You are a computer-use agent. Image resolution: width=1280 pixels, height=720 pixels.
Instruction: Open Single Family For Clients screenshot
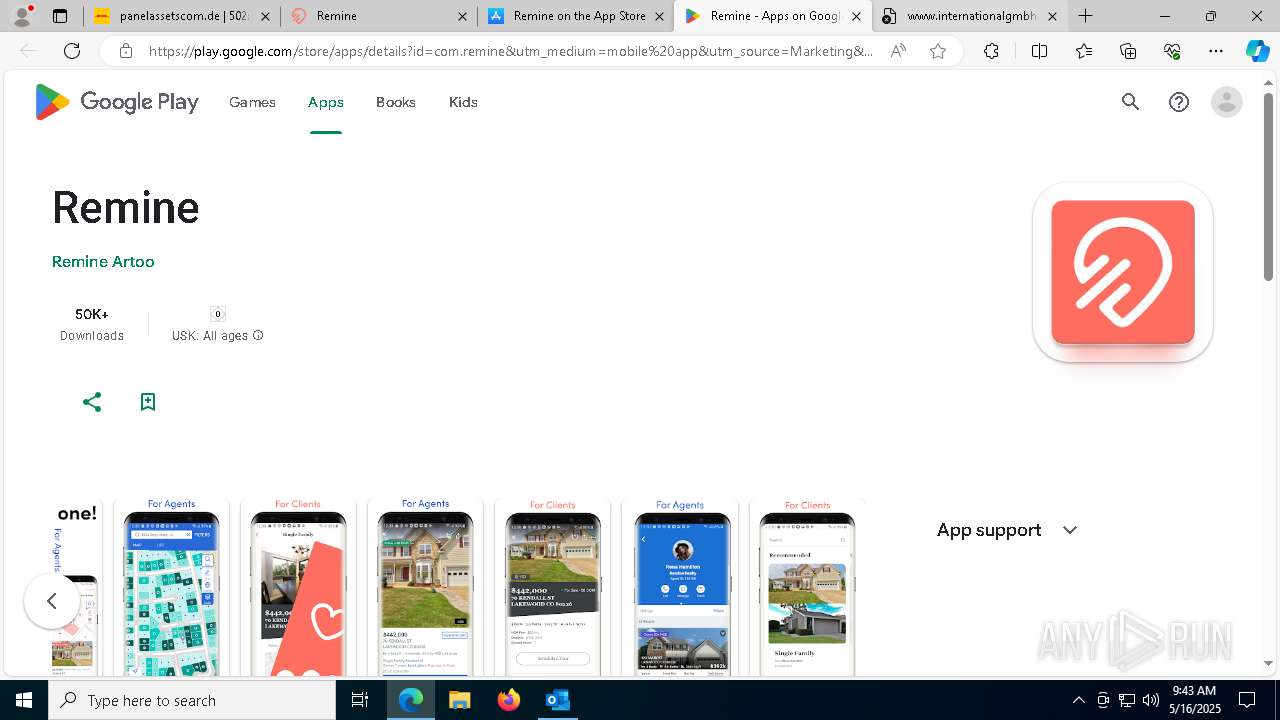[298, 588]
